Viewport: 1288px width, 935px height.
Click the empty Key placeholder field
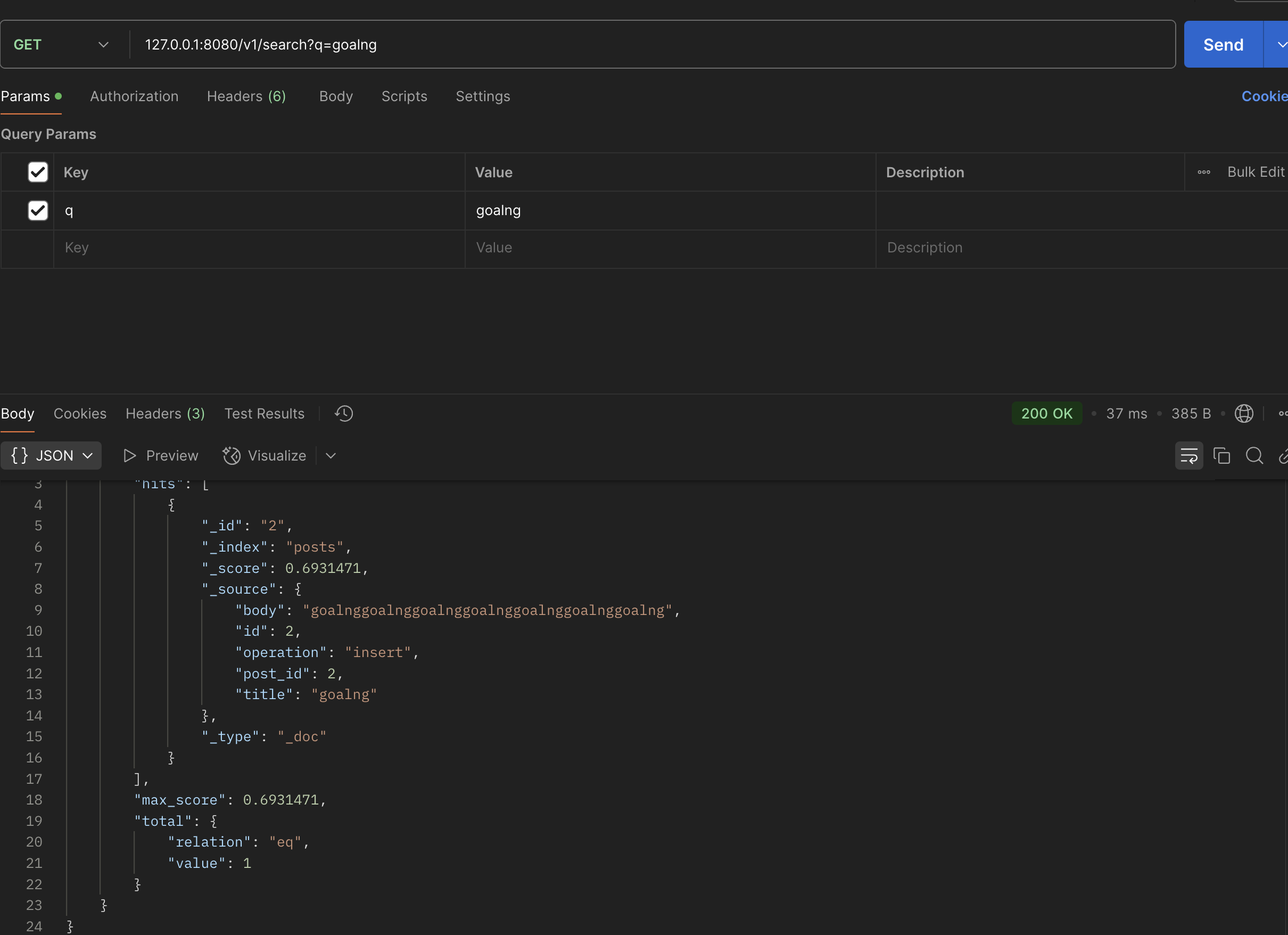(260, 248)
